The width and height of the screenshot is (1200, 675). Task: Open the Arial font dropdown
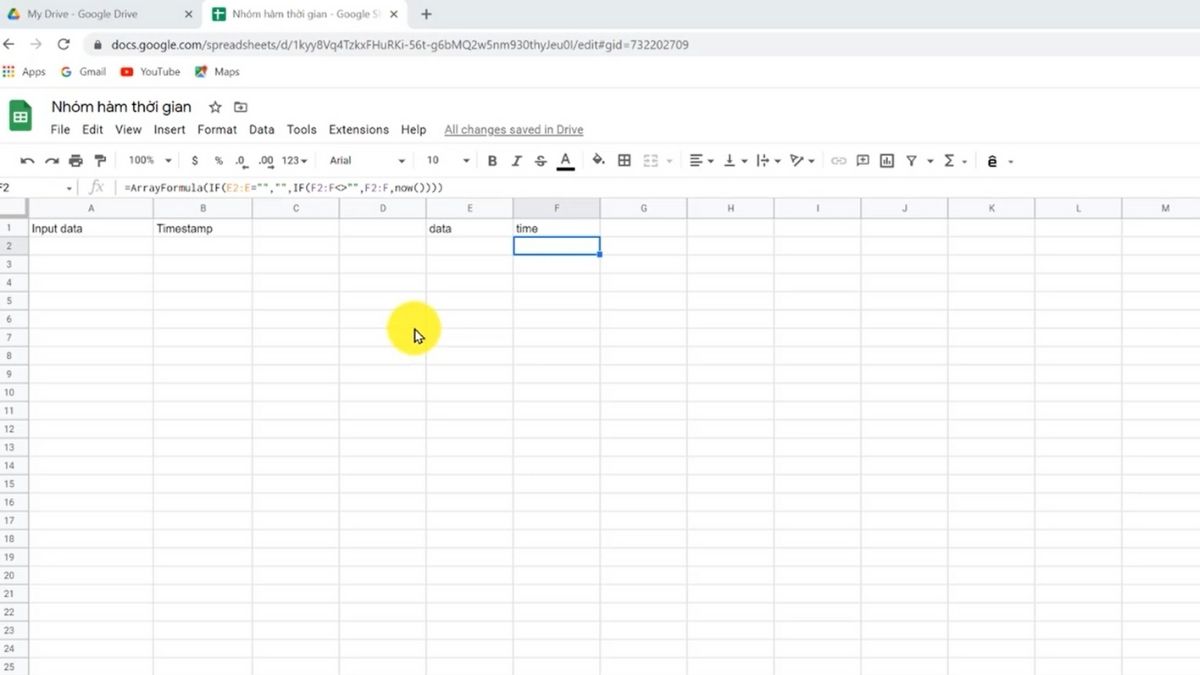[x=367, y=161]
